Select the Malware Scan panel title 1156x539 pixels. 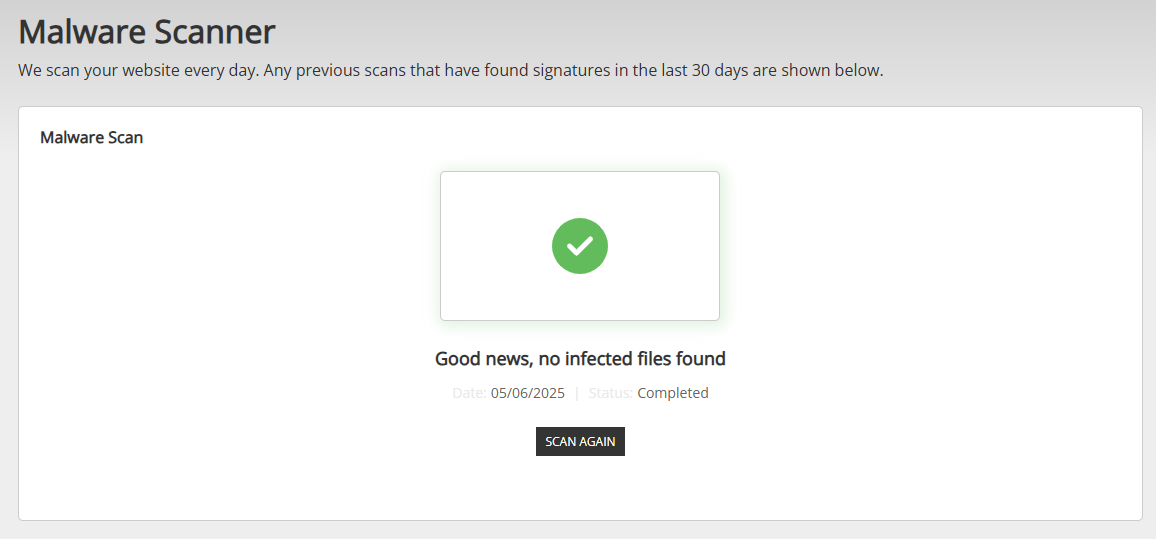tap(91, 137)
